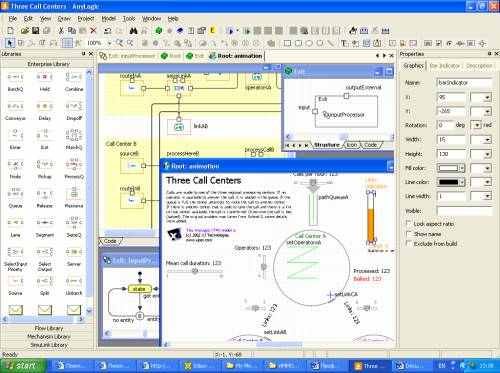Viewport: 500px width, 373px height.
Task: Click the Save icon in the toolbar
Action: 35,31
